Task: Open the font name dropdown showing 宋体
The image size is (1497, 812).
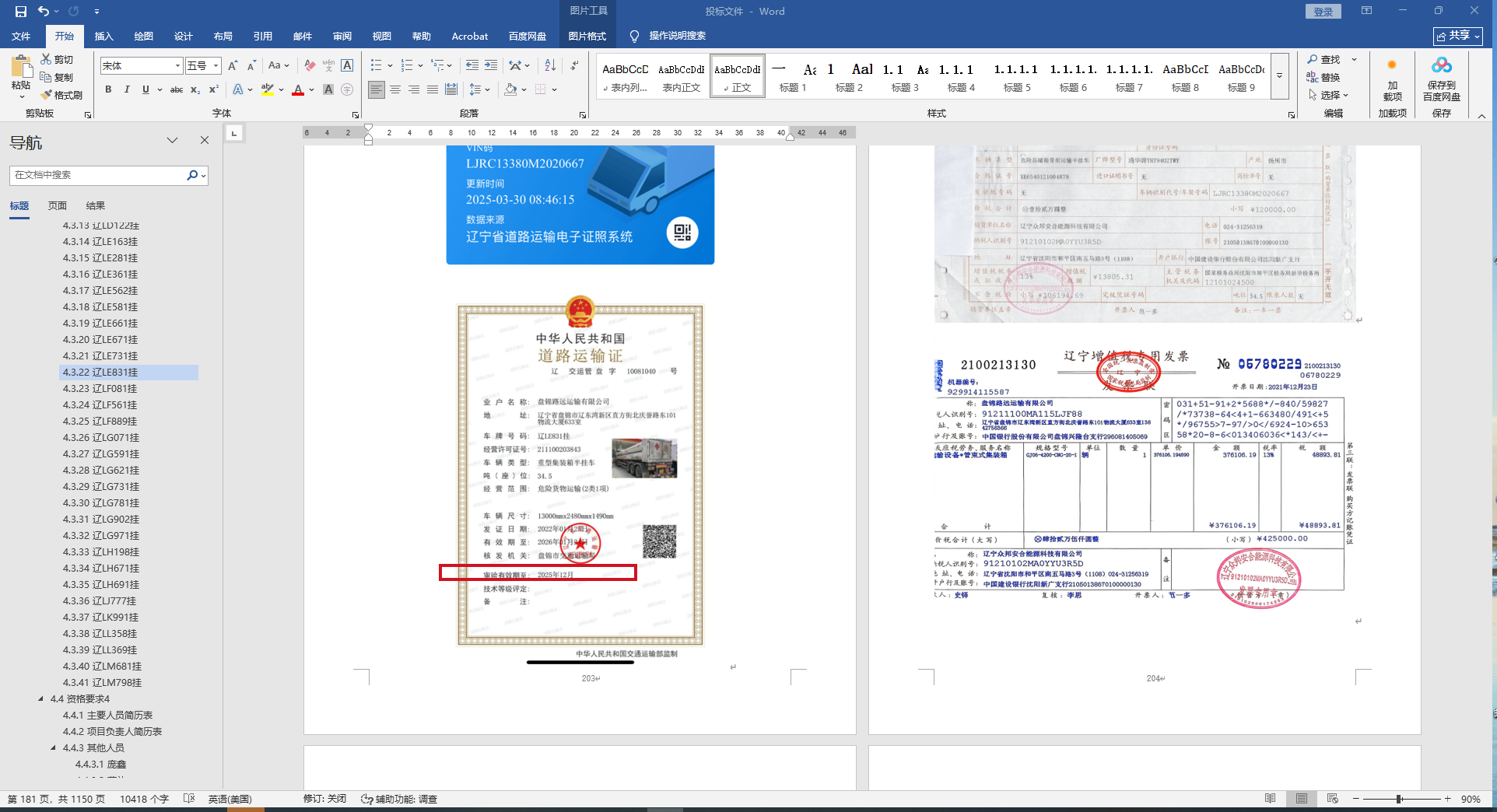Action: tap(177, 66)
